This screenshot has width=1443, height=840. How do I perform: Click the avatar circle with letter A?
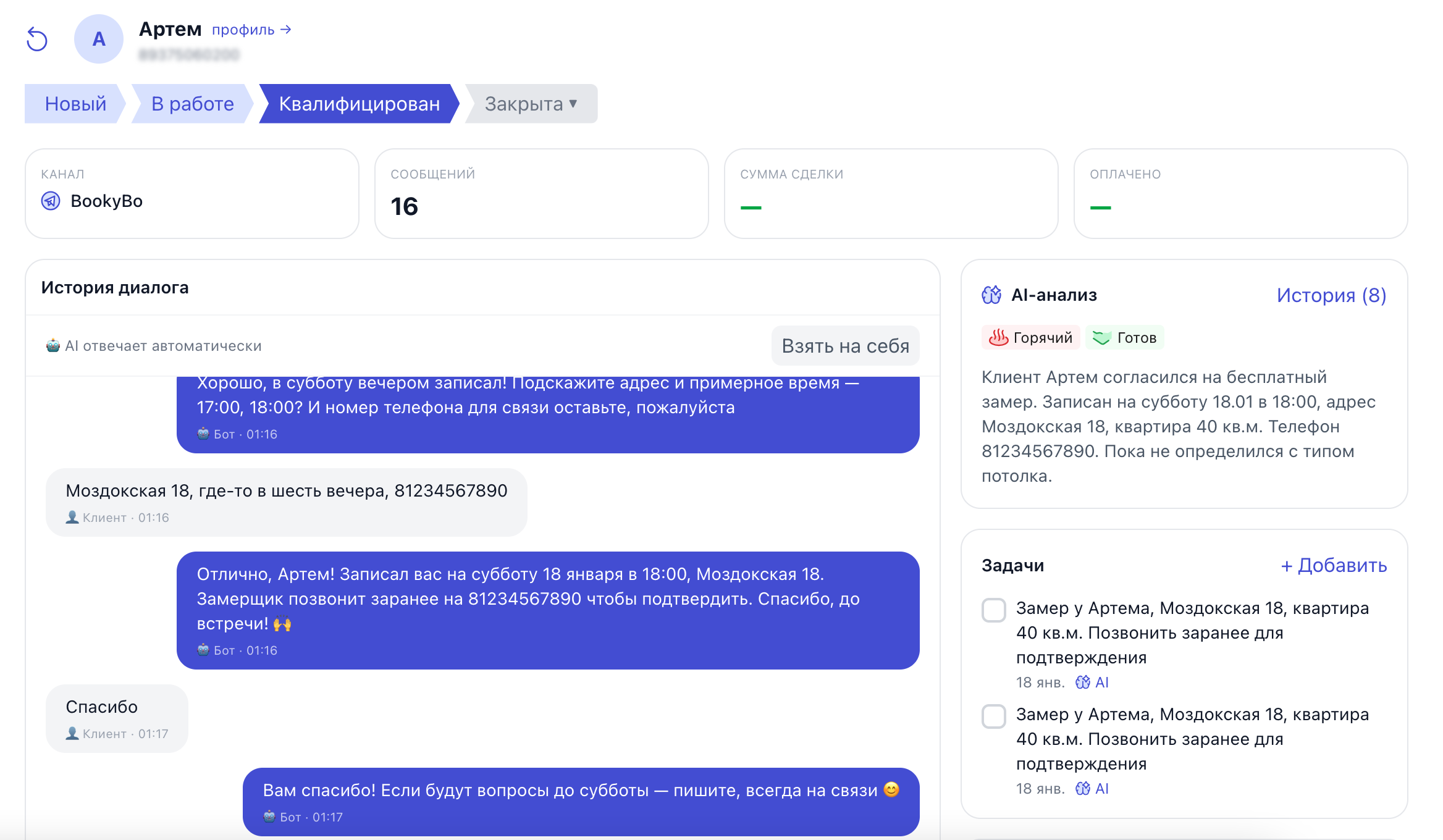point(99,40)
